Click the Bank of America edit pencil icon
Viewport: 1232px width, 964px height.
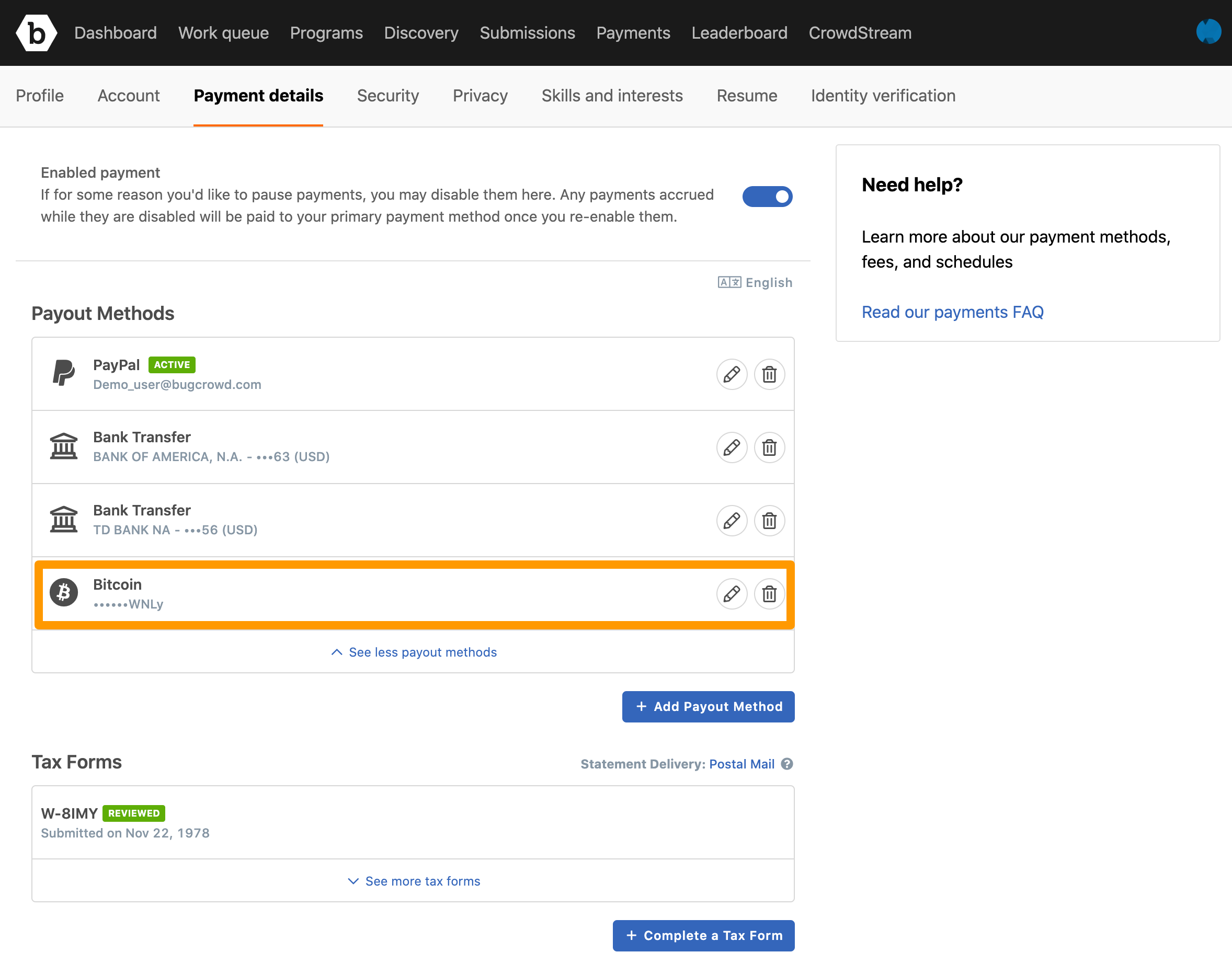click(731, 447)
